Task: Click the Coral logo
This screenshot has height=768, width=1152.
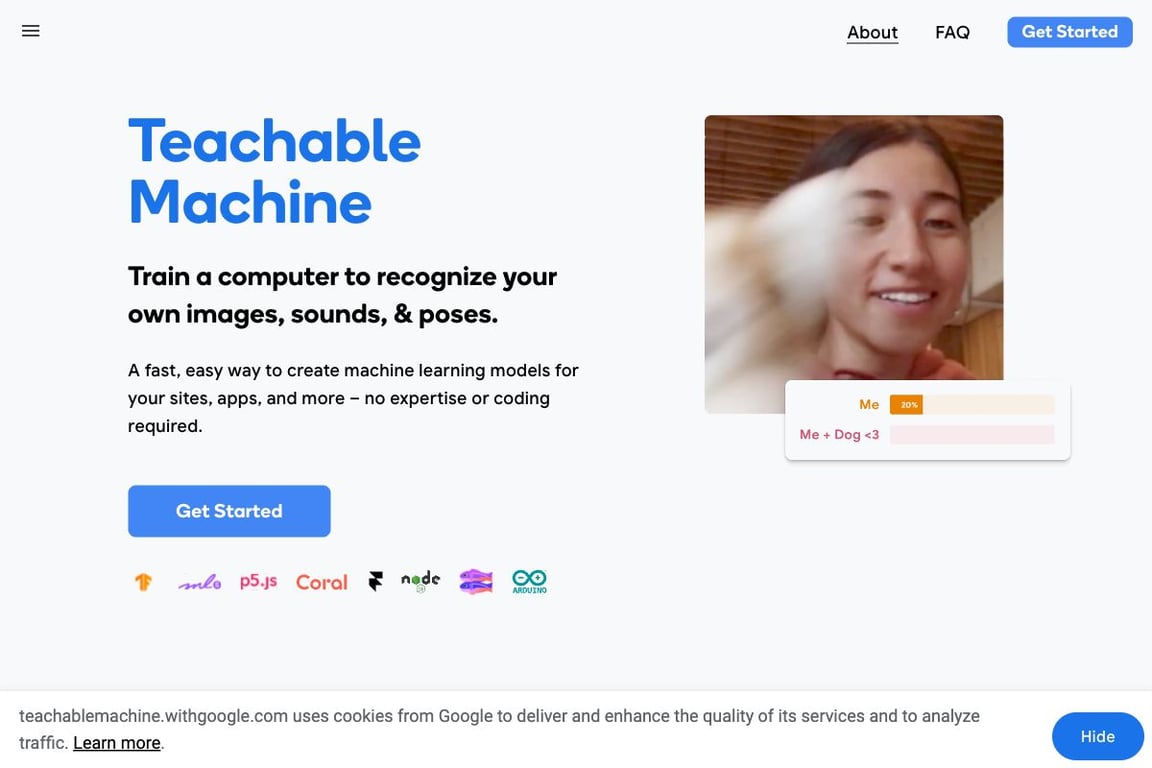Action: (x=321, y=582)
